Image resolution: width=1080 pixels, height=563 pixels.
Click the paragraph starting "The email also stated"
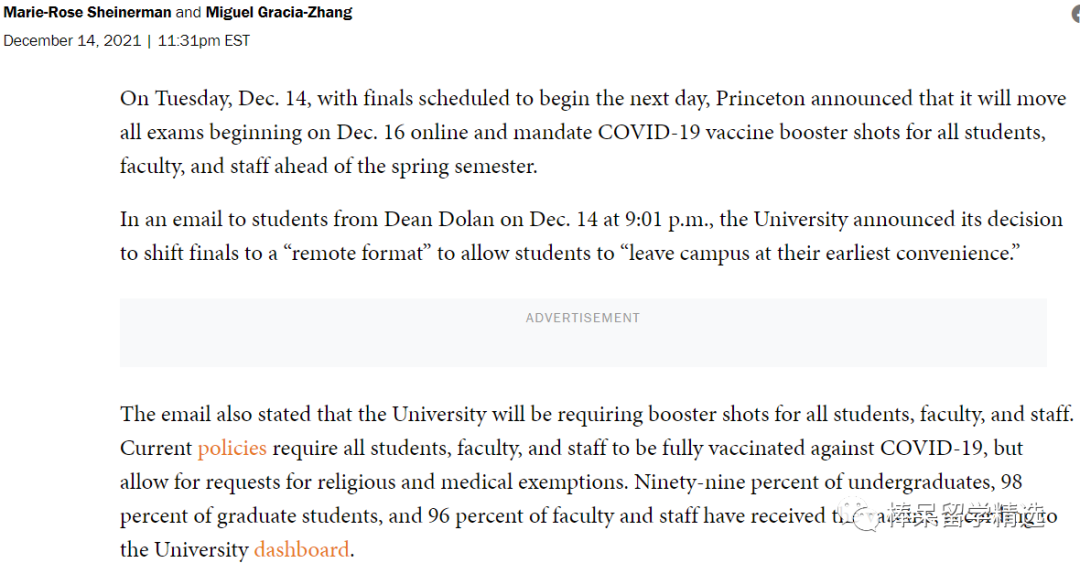coord(596,482)
